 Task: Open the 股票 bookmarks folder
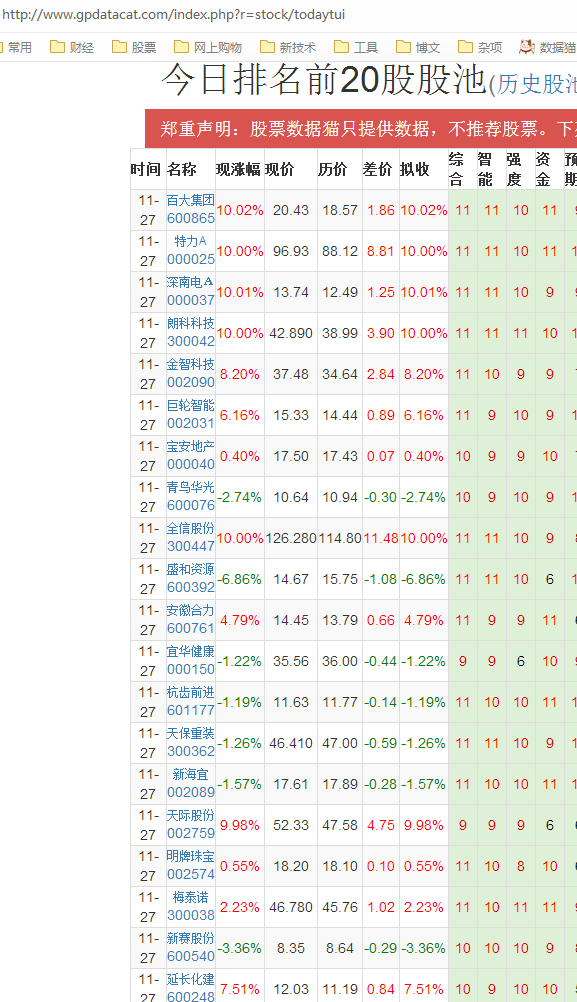[x=134, y=47]
